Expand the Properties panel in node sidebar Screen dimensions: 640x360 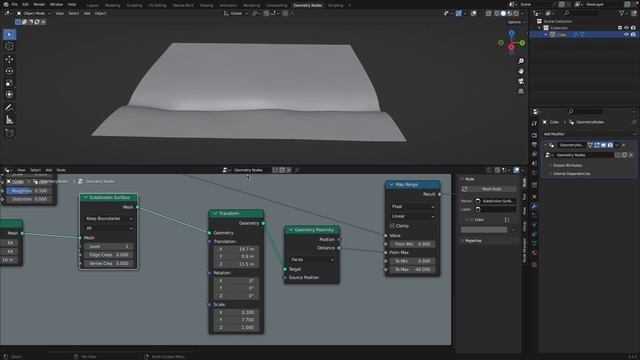pyautogui.click(x=473, y=241)
